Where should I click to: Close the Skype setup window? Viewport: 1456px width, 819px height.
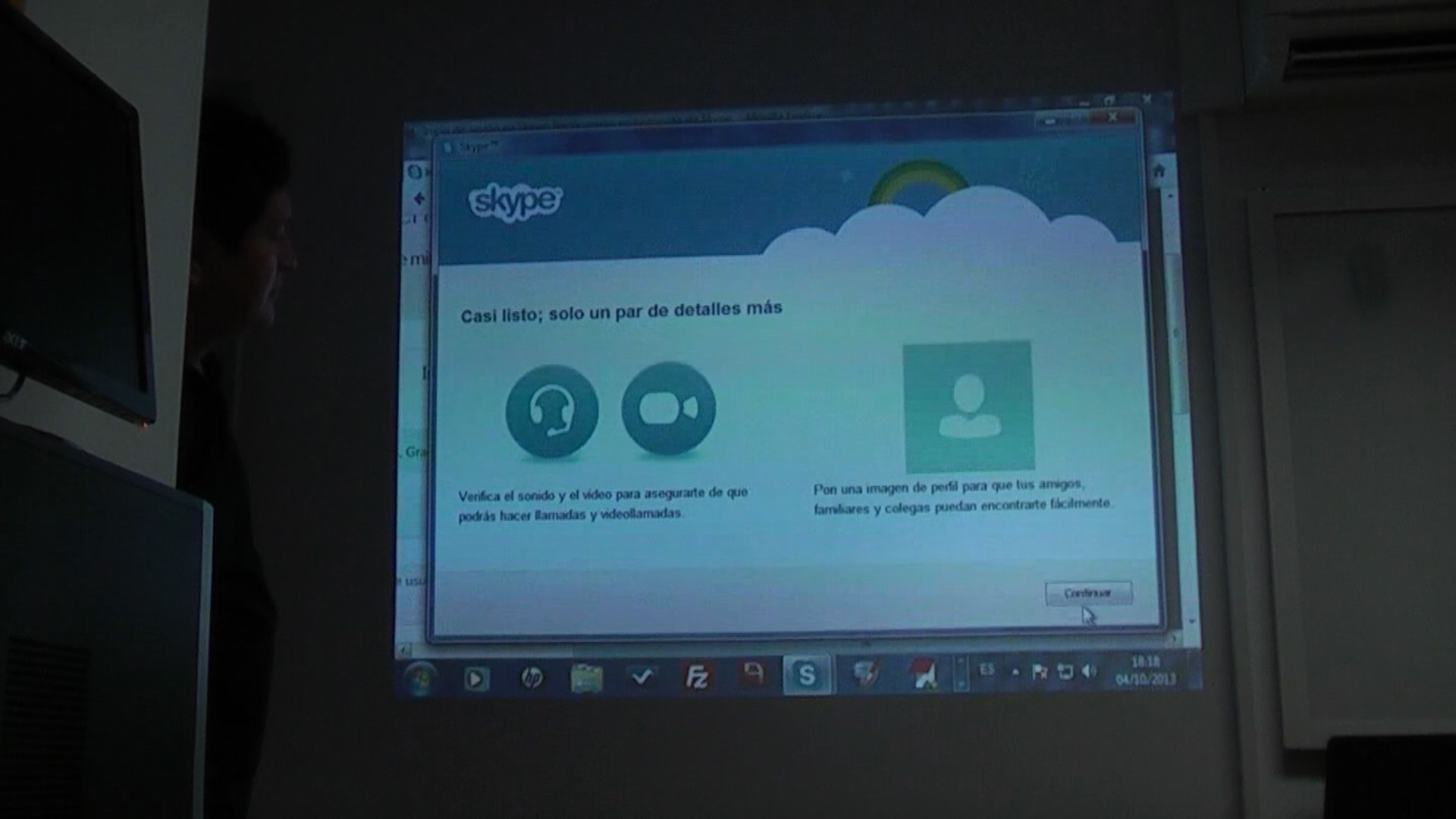pos(1112,118)
